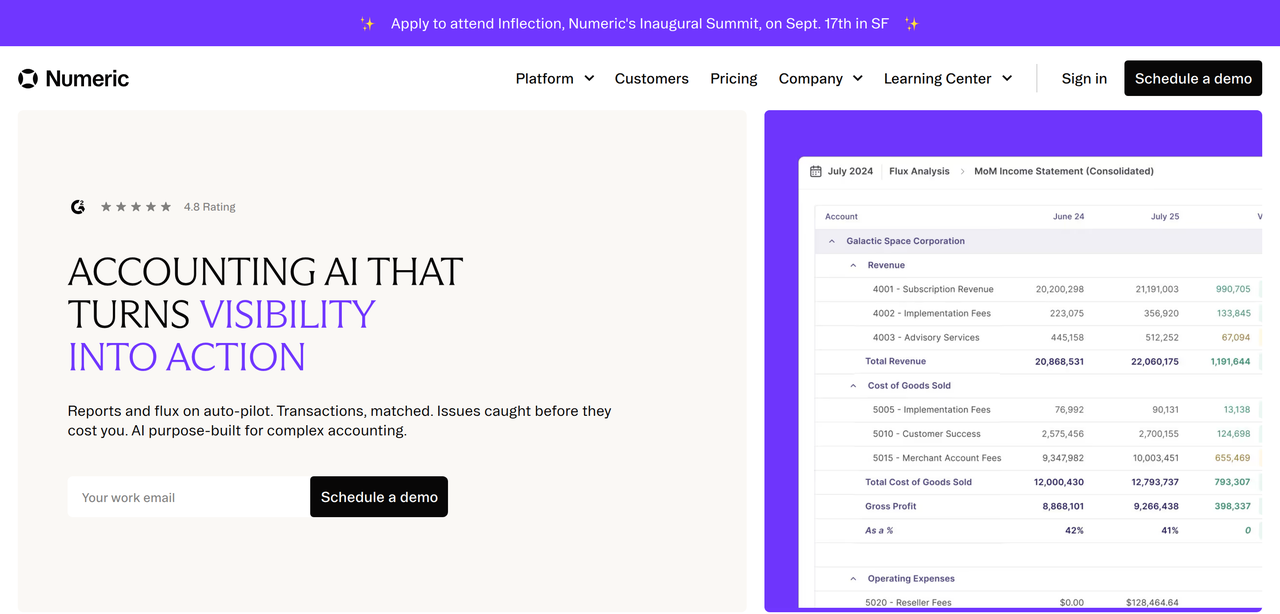Click the $128,464.64 reseller fees value
This screenshot has height=614, width=1280.
1152,602
